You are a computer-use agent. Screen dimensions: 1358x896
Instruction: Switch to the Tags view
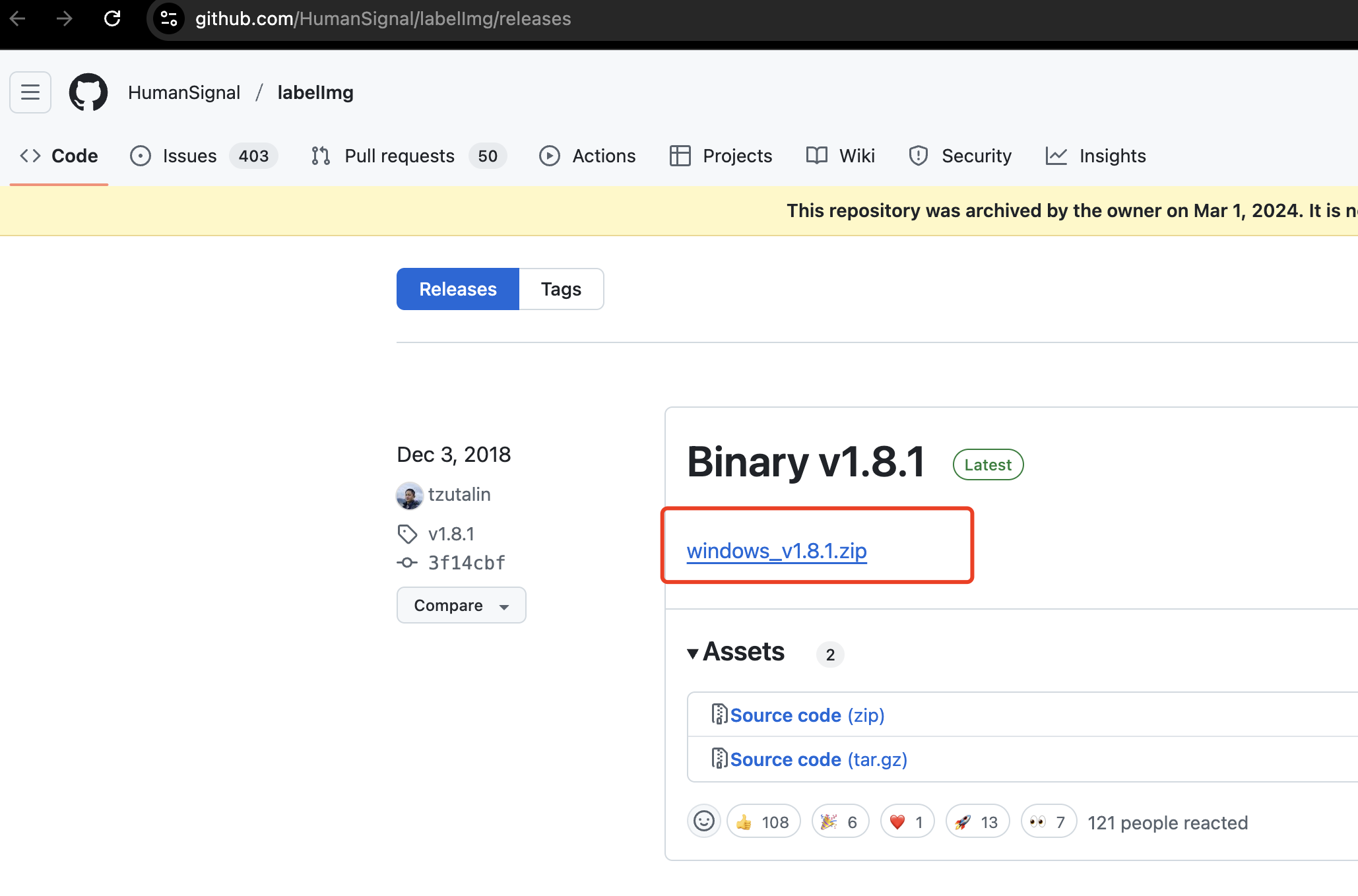(562, 289)
